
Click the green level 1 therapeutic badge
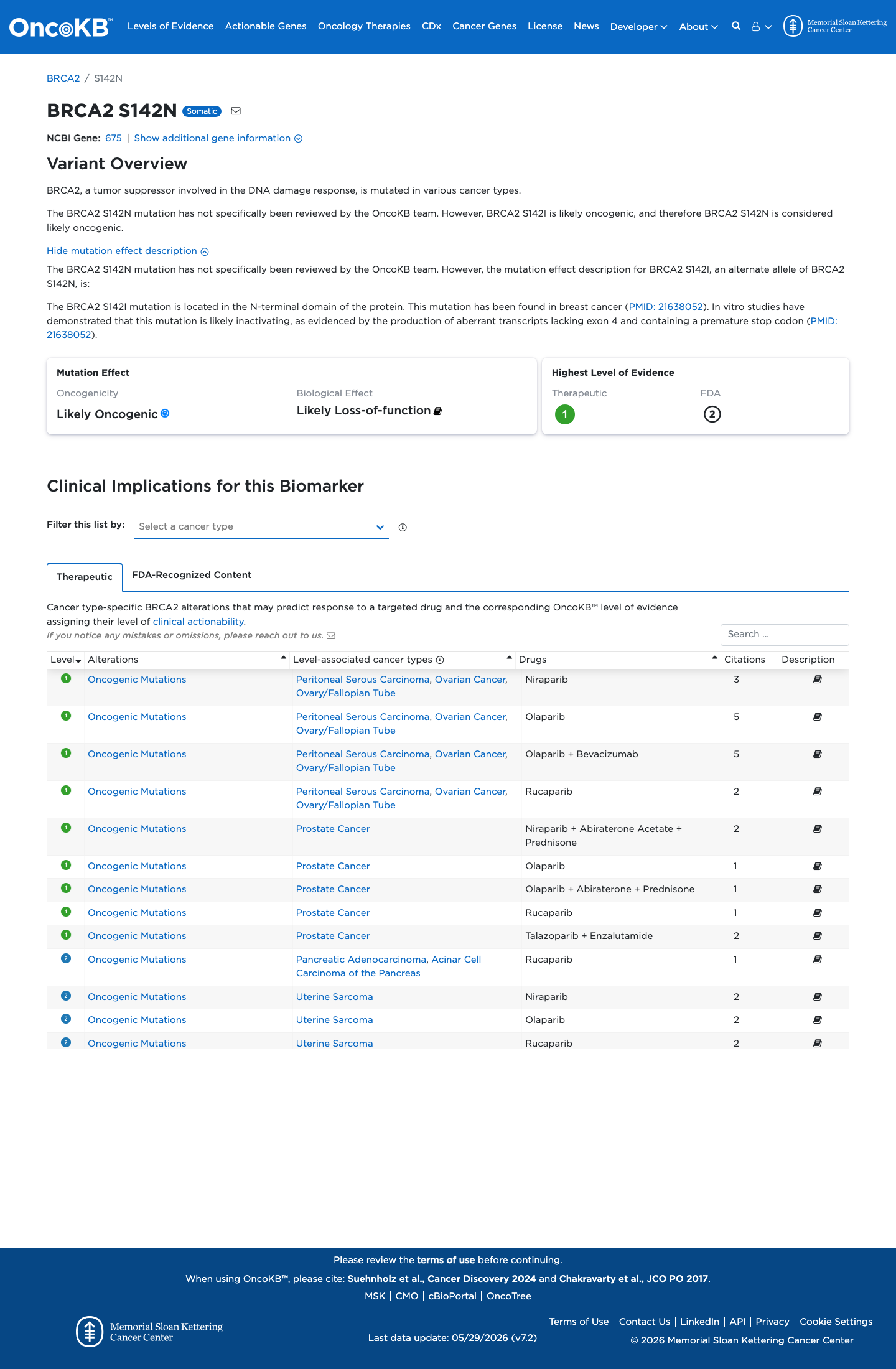coord(565,414)
